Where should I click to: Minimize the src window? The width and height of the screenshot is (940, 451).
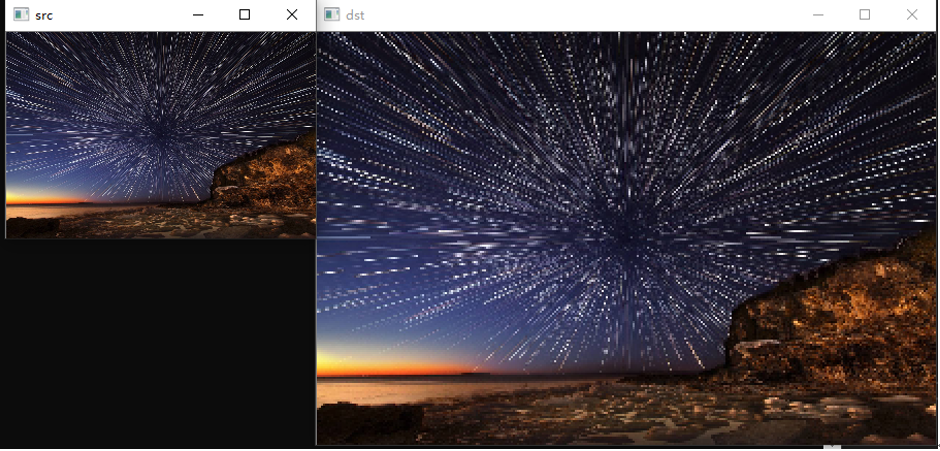(x=198, y=14)
